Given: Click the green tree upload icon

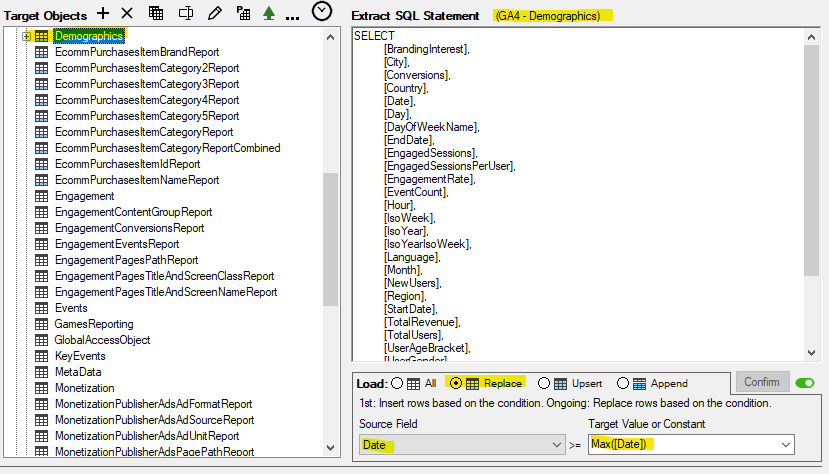Looking at the screenshot, I should pos(268,13).
